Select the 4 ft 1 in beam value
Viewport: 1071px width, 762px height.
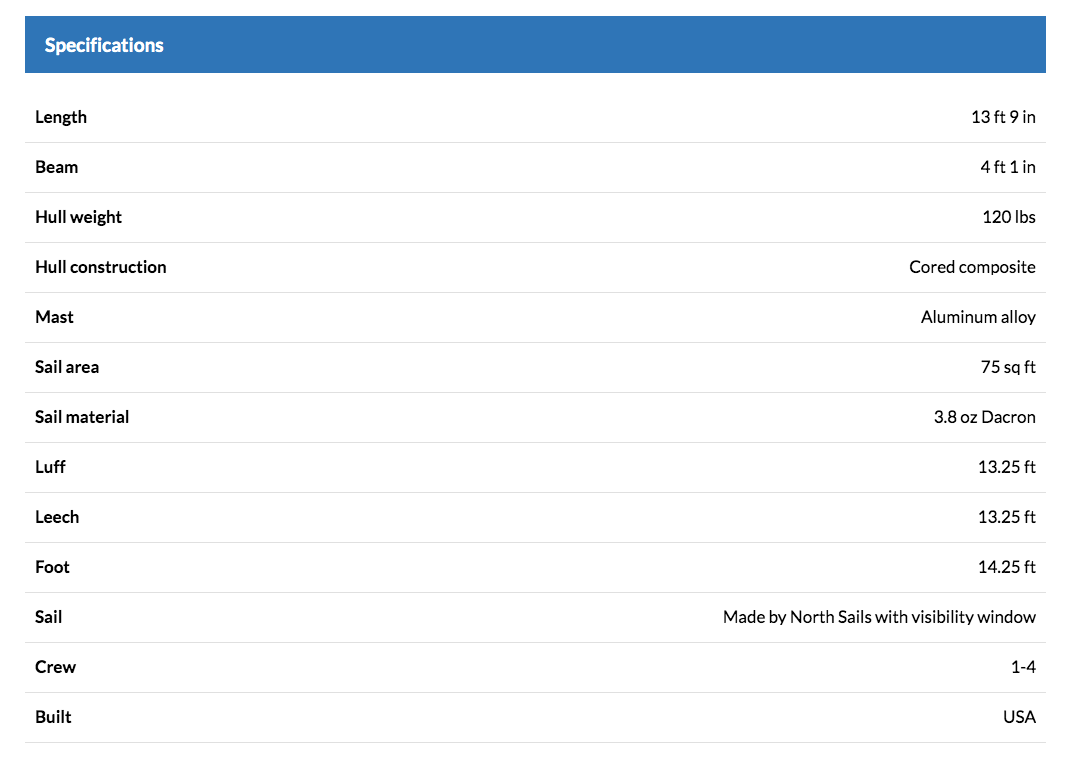click(1007, 167)
